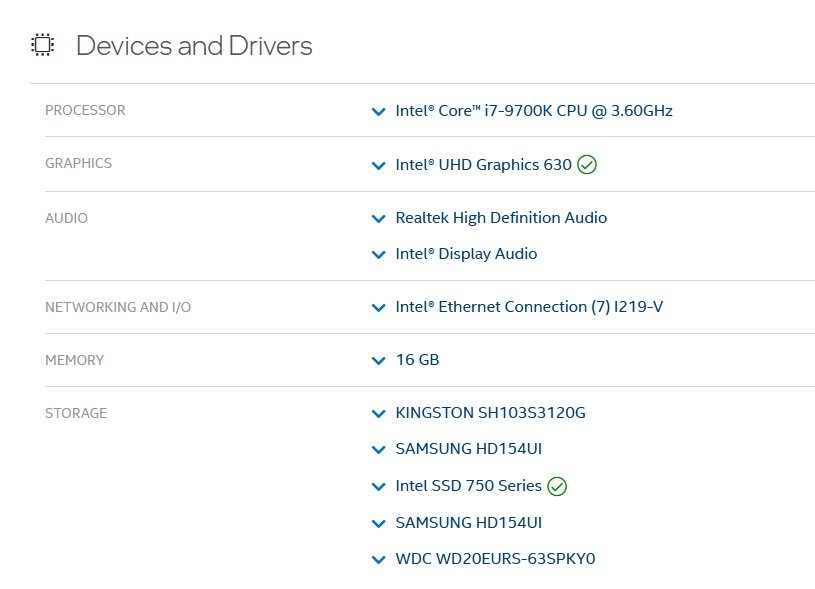The image size is (815, 589).
Task: Expand the 16 GB memory chevron
Action: (379, 361)
